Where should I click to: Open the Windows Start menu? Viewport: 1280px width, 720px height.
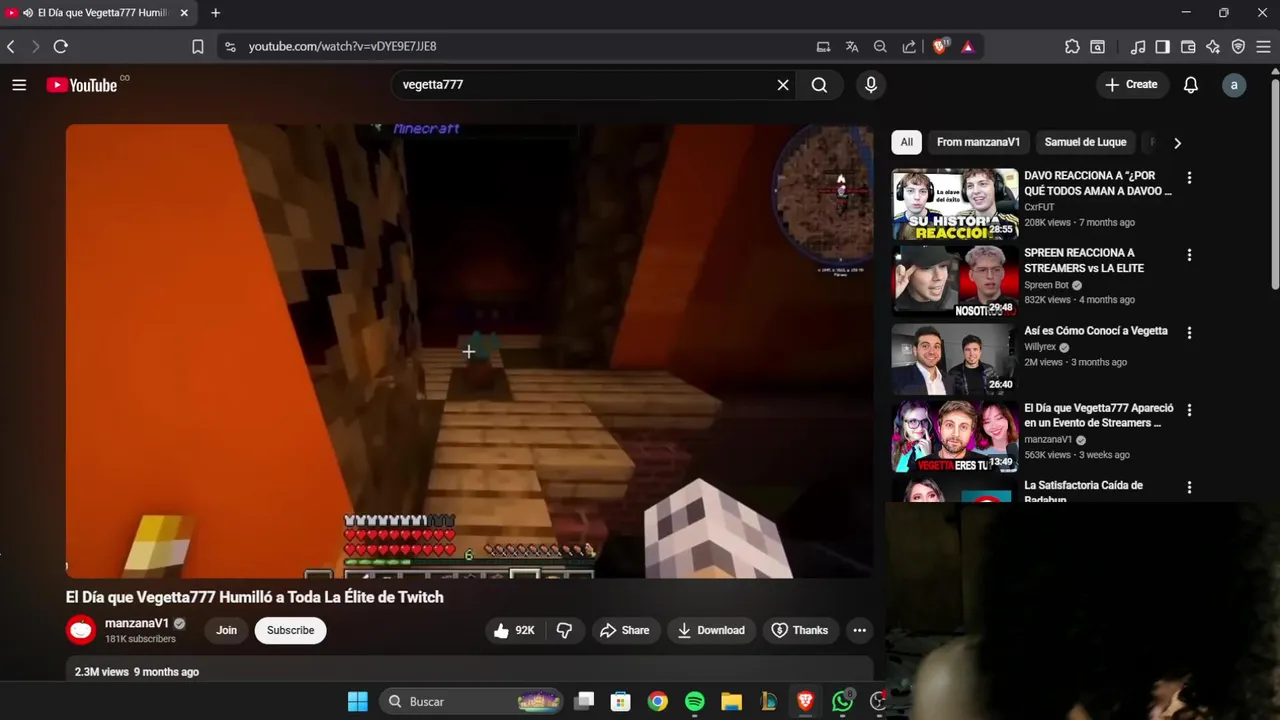(x=357, y=702)
